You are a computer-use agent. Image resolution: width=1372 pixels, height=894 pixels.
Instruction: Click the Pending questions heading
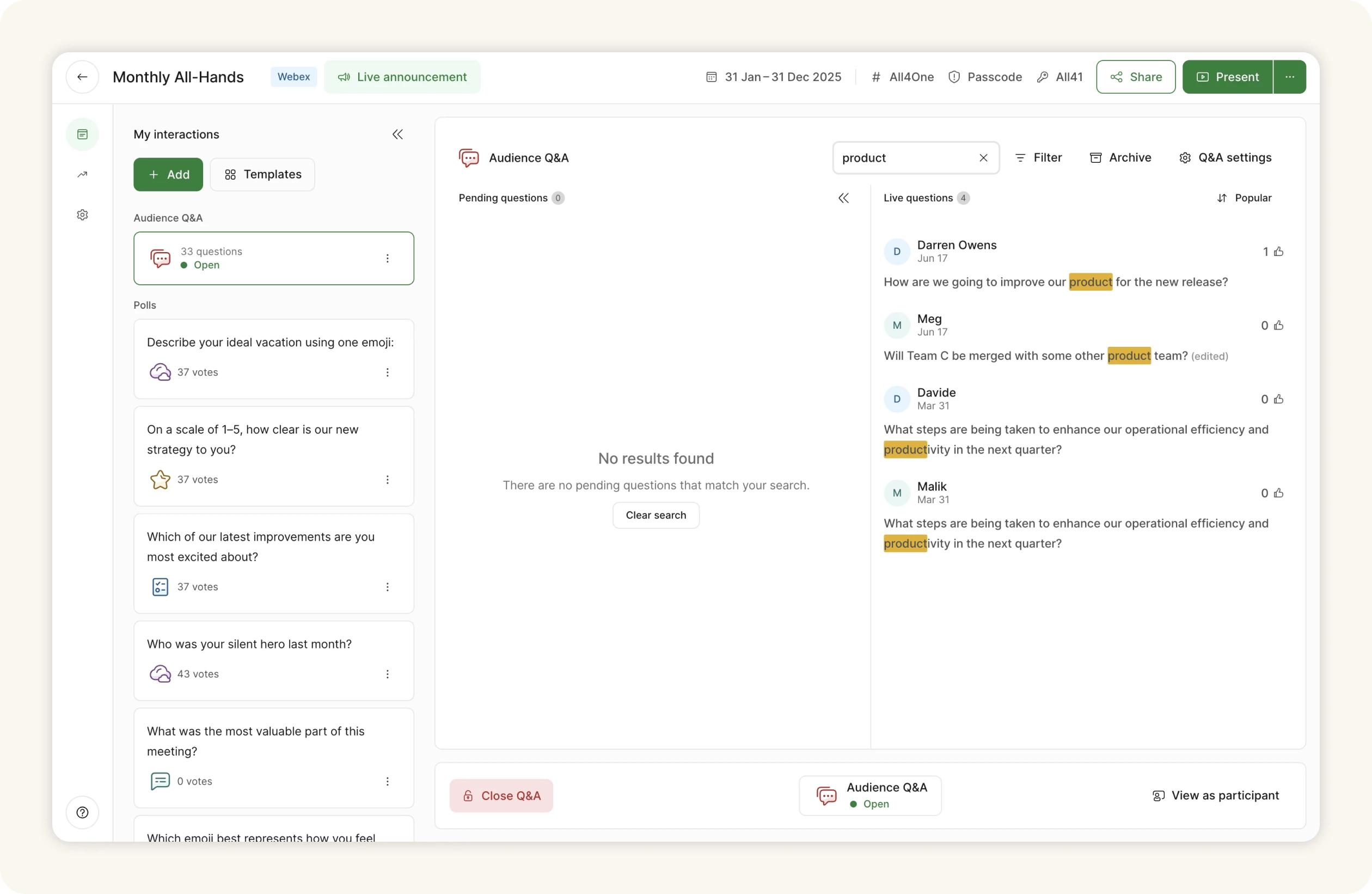point(503,198)
